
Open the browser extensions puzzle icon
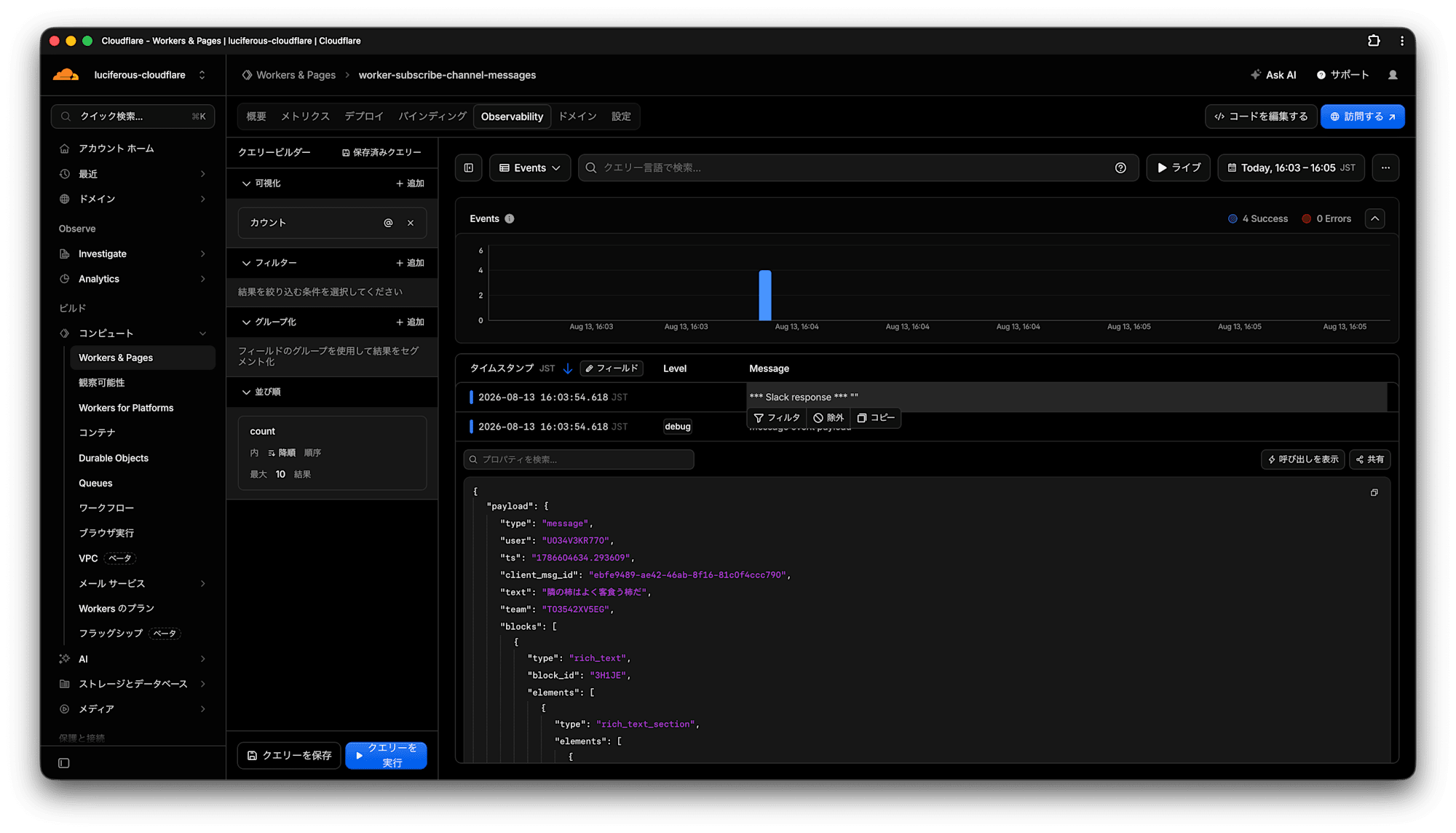[1374, 41]
